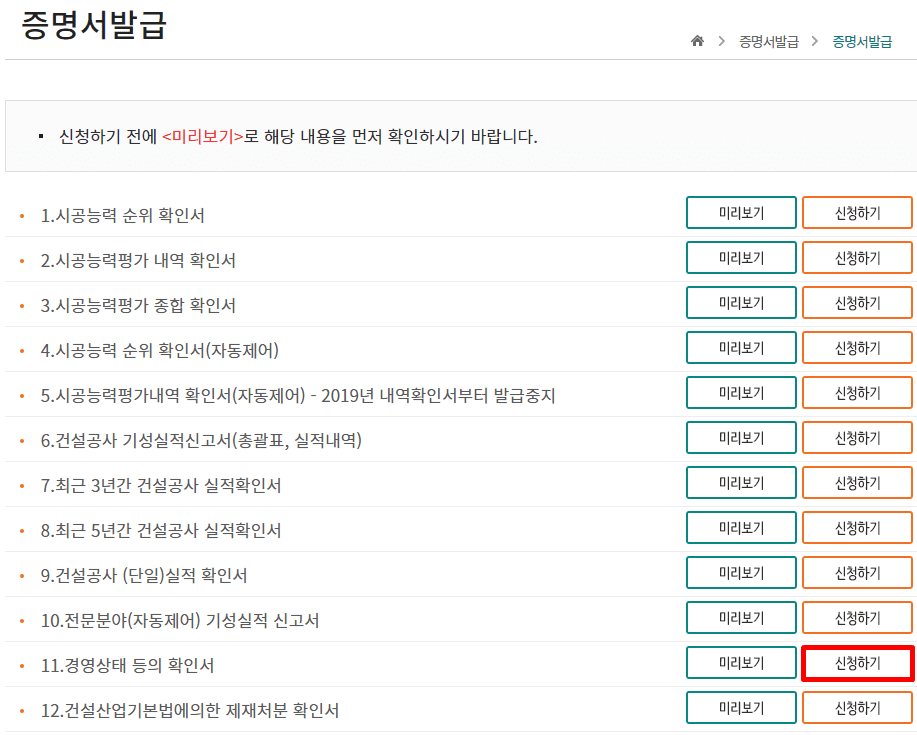
Task: Click text 4.시공능력 순위 확인서(자동제어)
Action: pos(160,351)
